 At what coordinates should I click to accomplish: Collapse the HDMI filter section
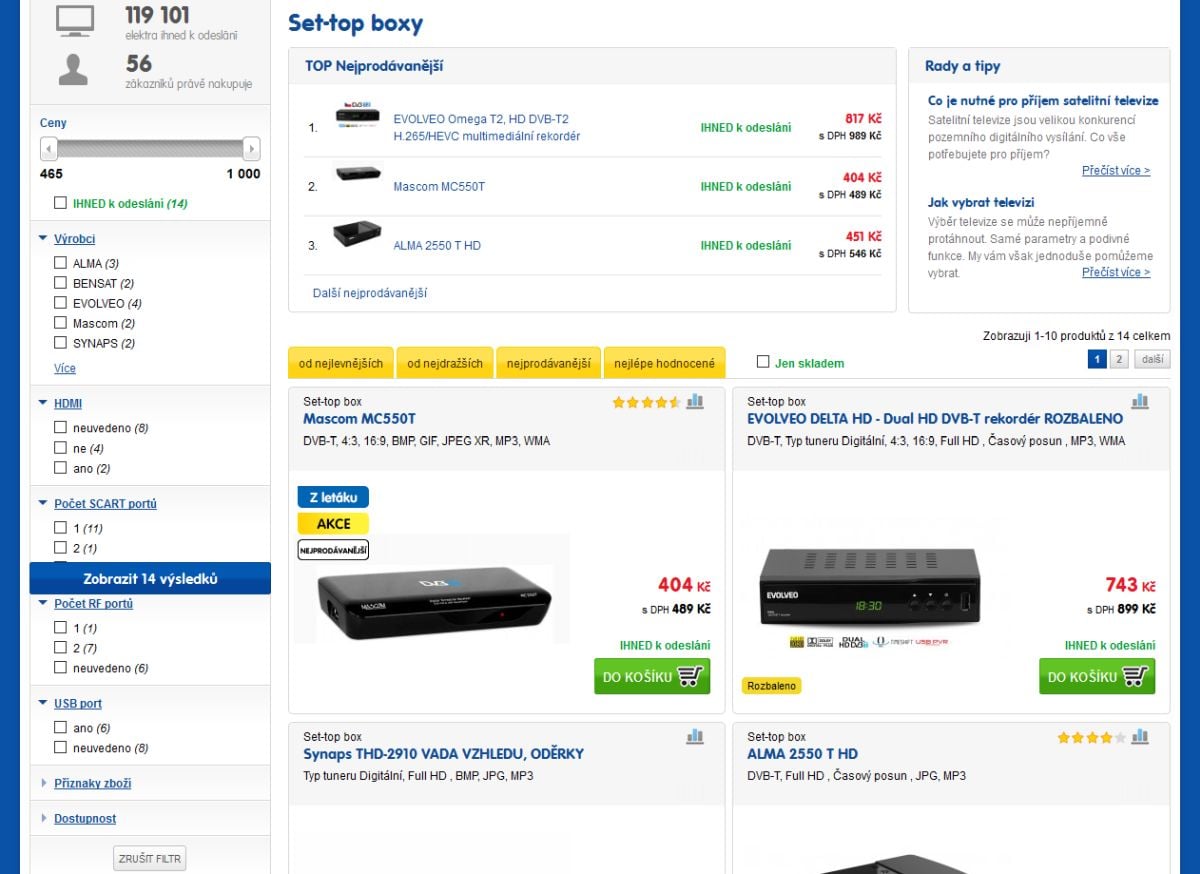(43, 403)
